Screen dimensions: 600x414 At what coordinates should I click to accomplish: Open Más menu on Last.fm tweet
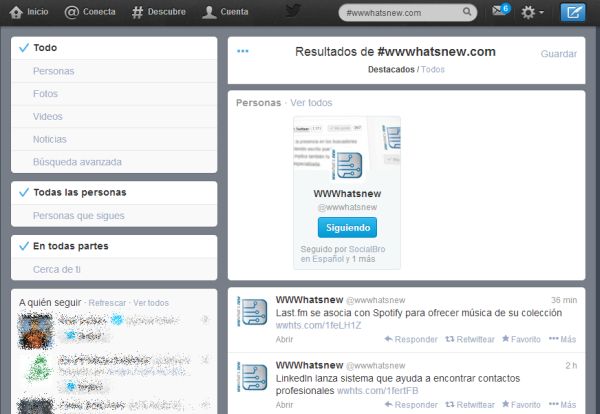pyautogui.click(x=562, y=339)
